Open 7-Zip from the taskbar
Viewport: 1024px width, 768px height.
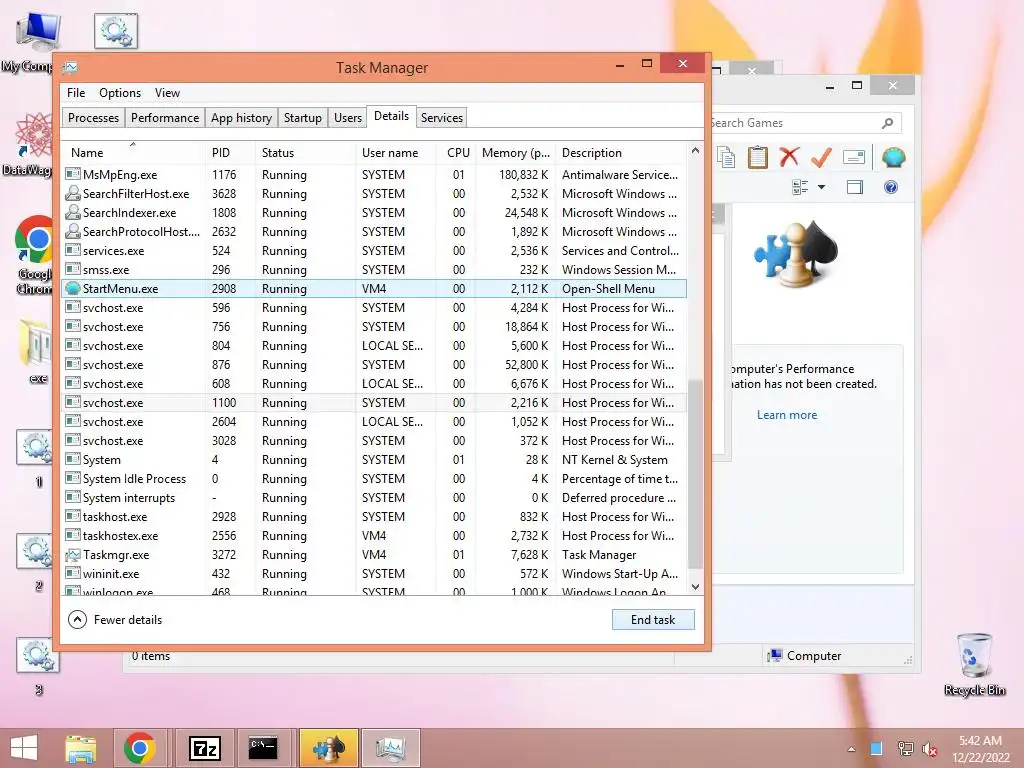coord(204,748)
